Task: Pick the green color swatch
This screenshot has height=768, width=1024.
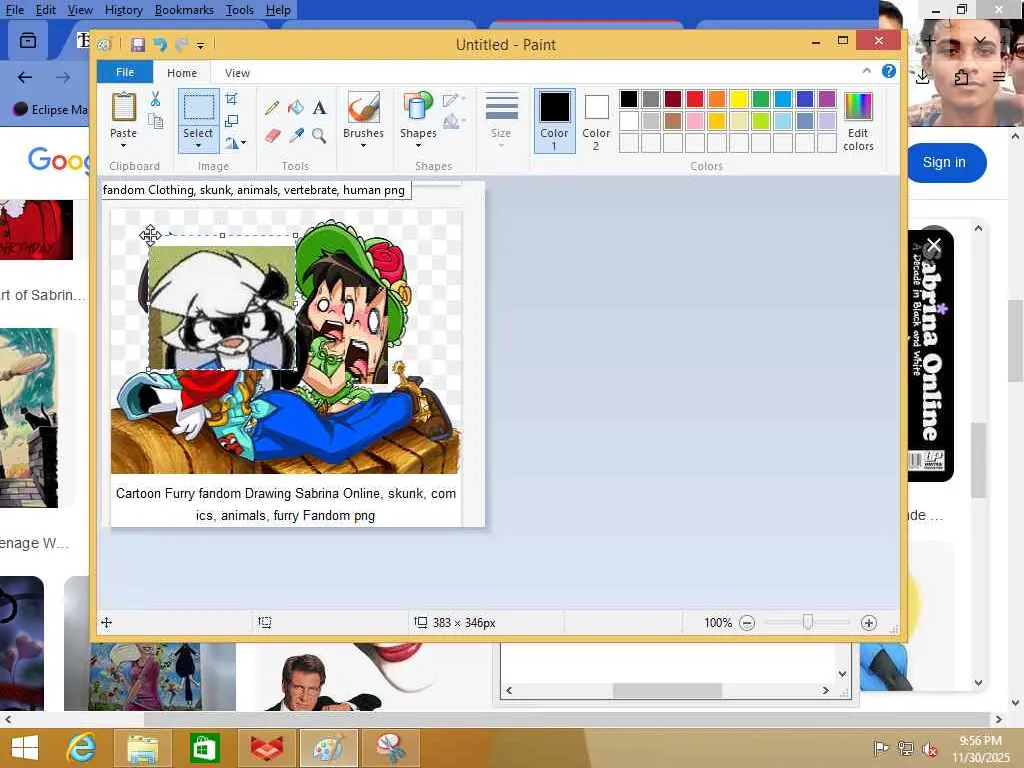Action: tap(761, 99)
